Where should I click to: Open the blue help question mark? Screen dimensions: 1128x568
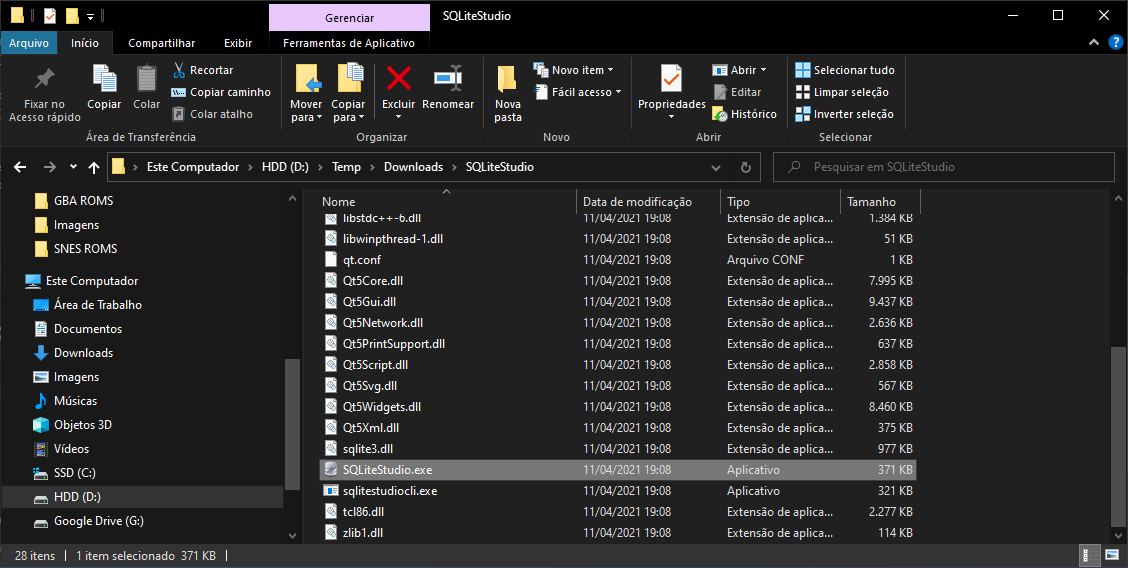tap(1116, 42)
